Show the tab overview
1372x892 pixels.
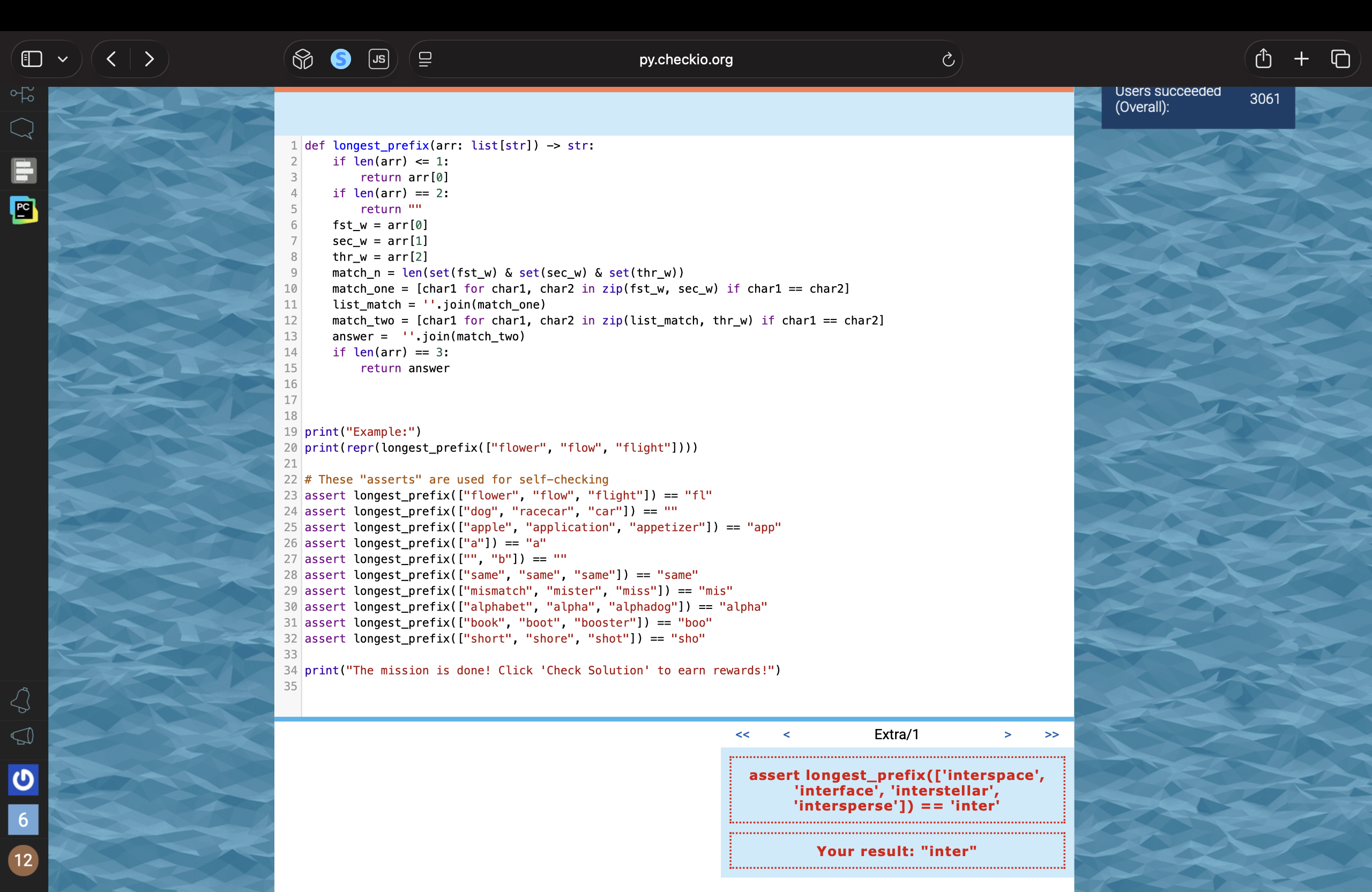click(1340, 59)
